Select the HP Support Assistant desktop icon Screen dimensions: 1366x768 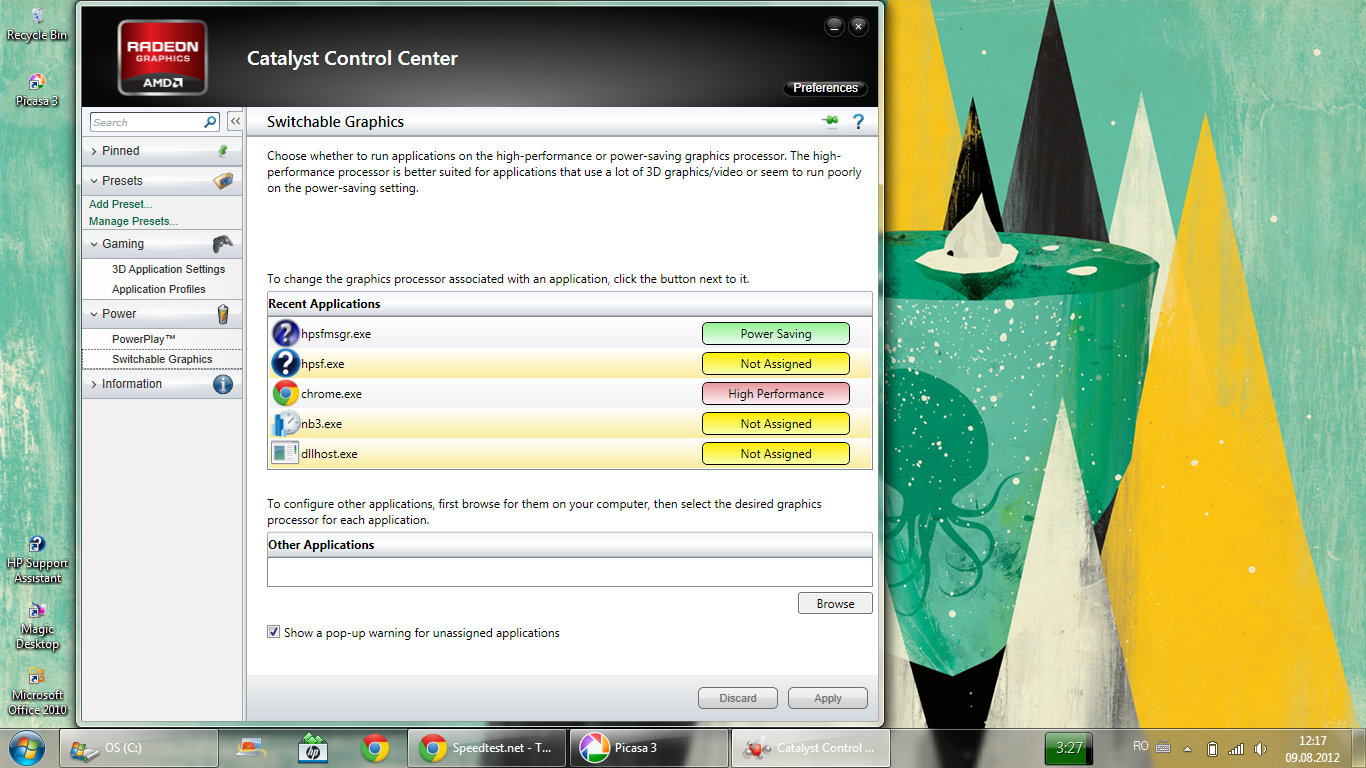tap(37, 560)
